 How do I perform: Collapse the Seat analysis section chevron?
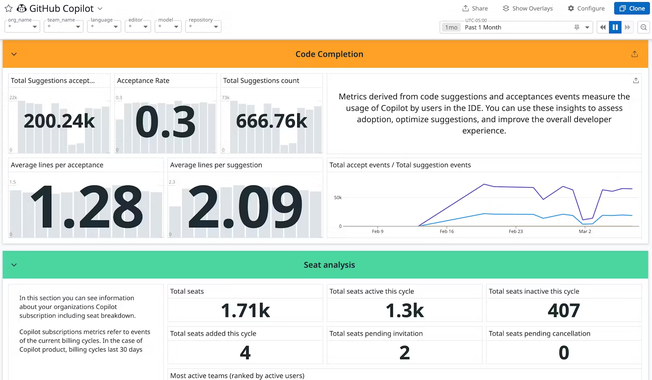14,265
